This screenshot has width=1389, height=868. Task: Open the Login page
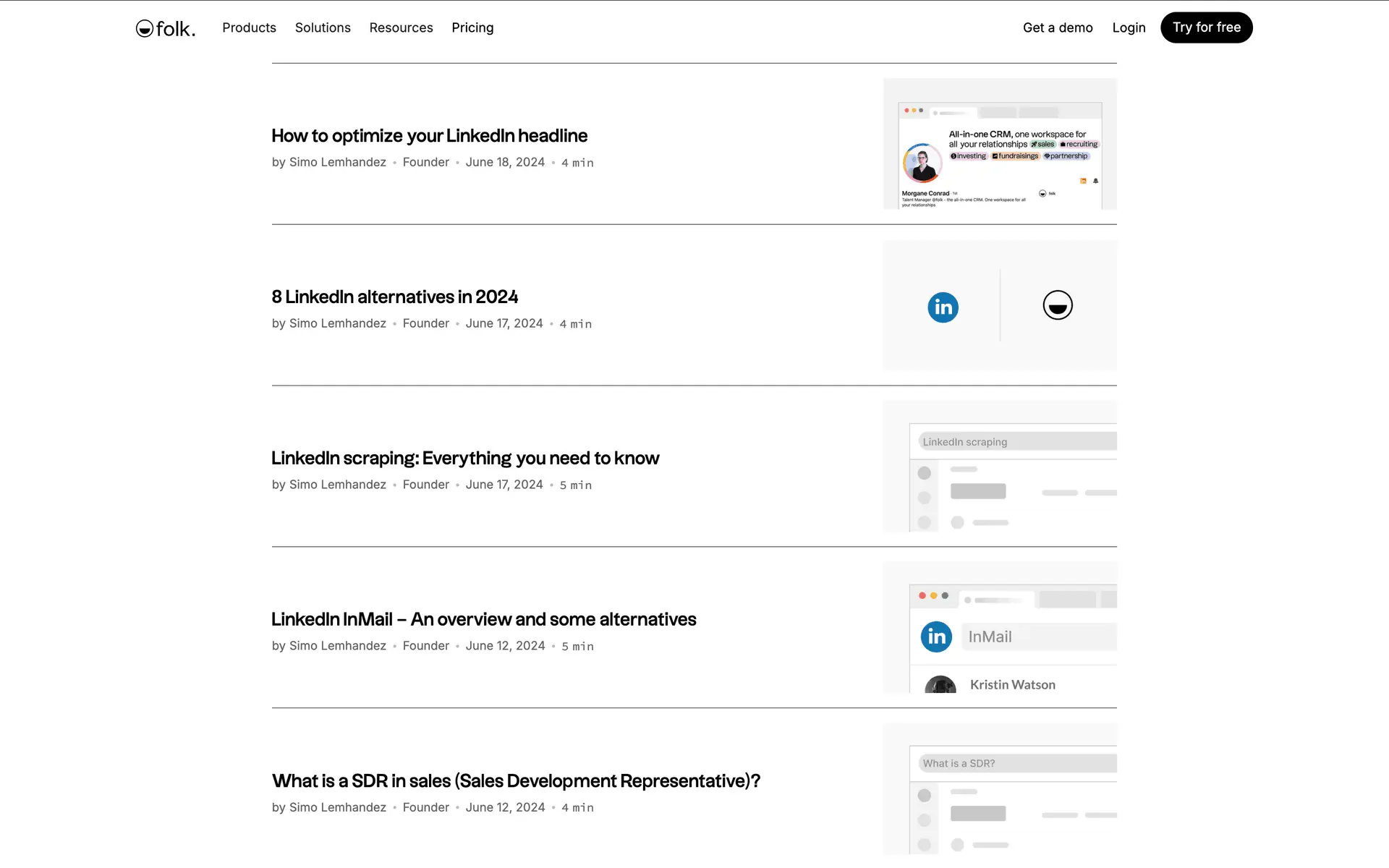coord(1129,27)
